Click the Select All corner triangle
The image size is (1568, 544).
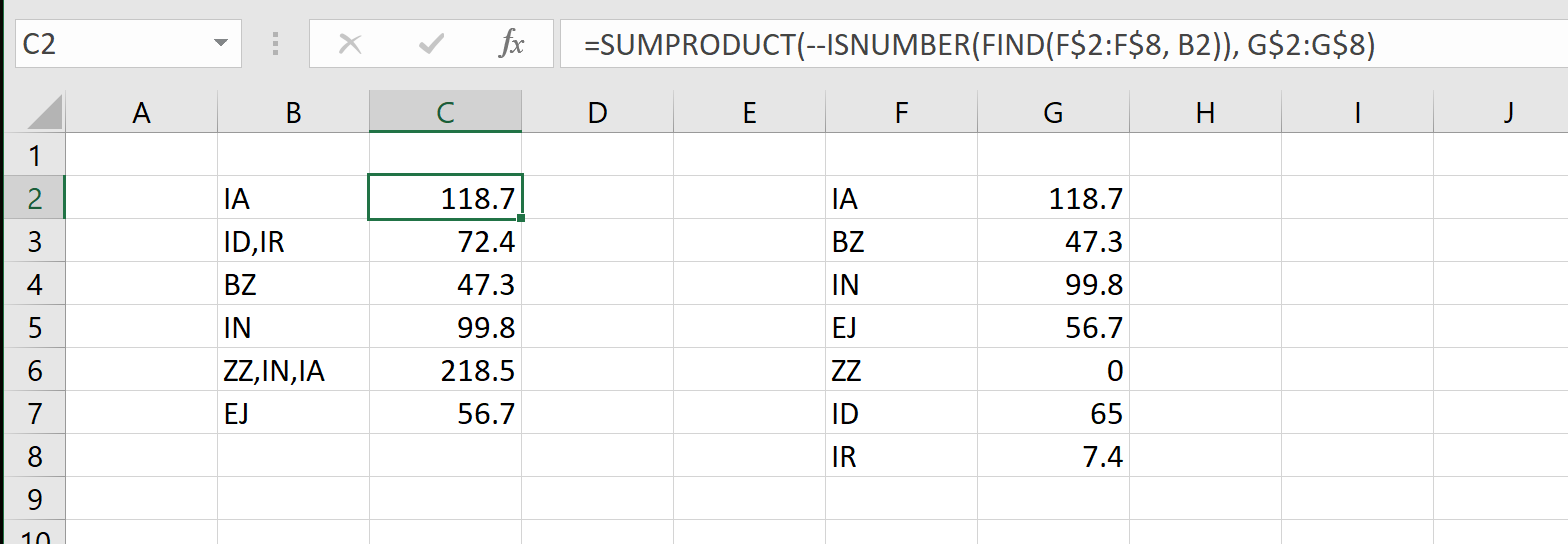[44, 112]
